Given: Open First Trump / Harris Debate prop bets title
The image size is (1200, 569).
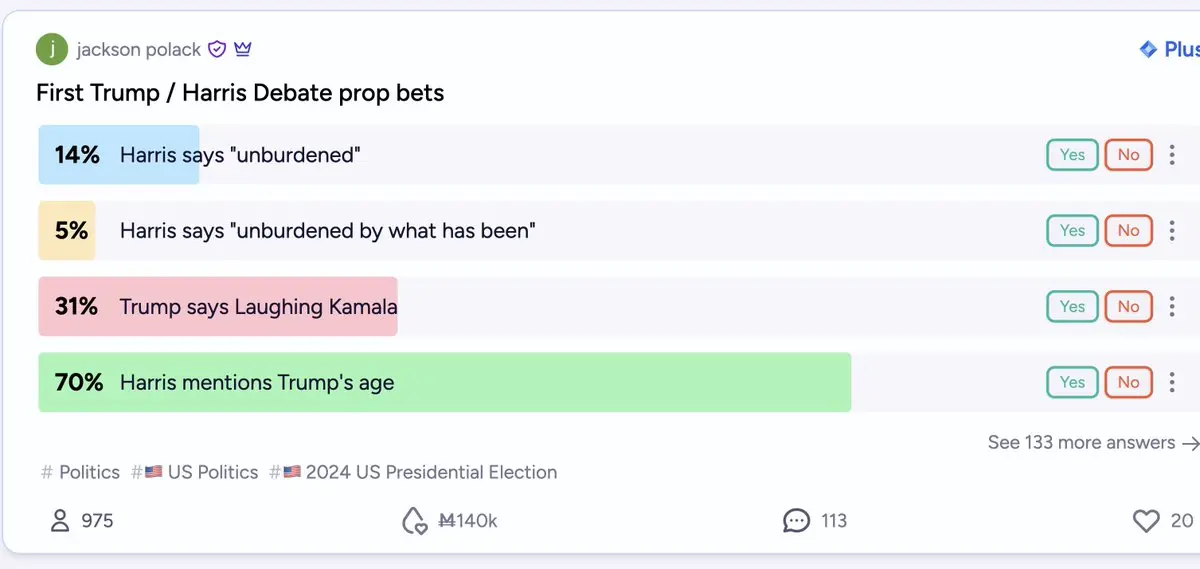Looking at the screenshot, I should (x=240, y=93).
